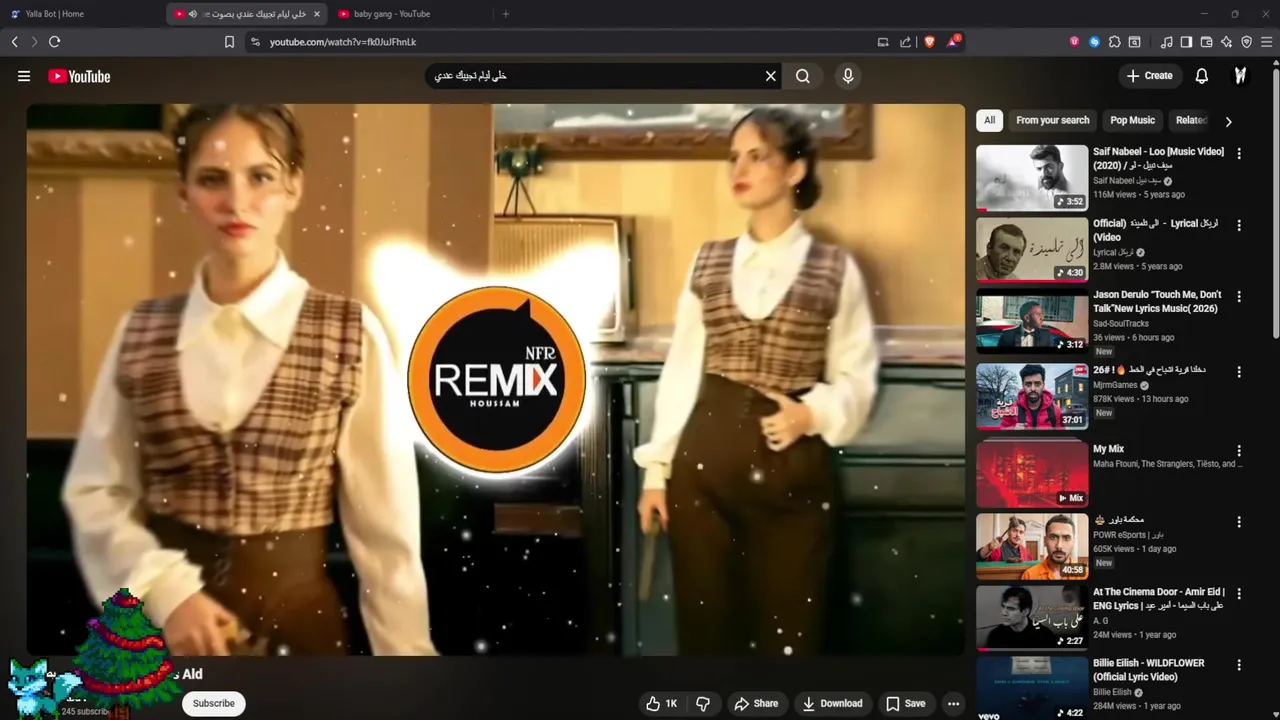Subscribe to the channel
The image size is (1280, 720).
(214, 703)
